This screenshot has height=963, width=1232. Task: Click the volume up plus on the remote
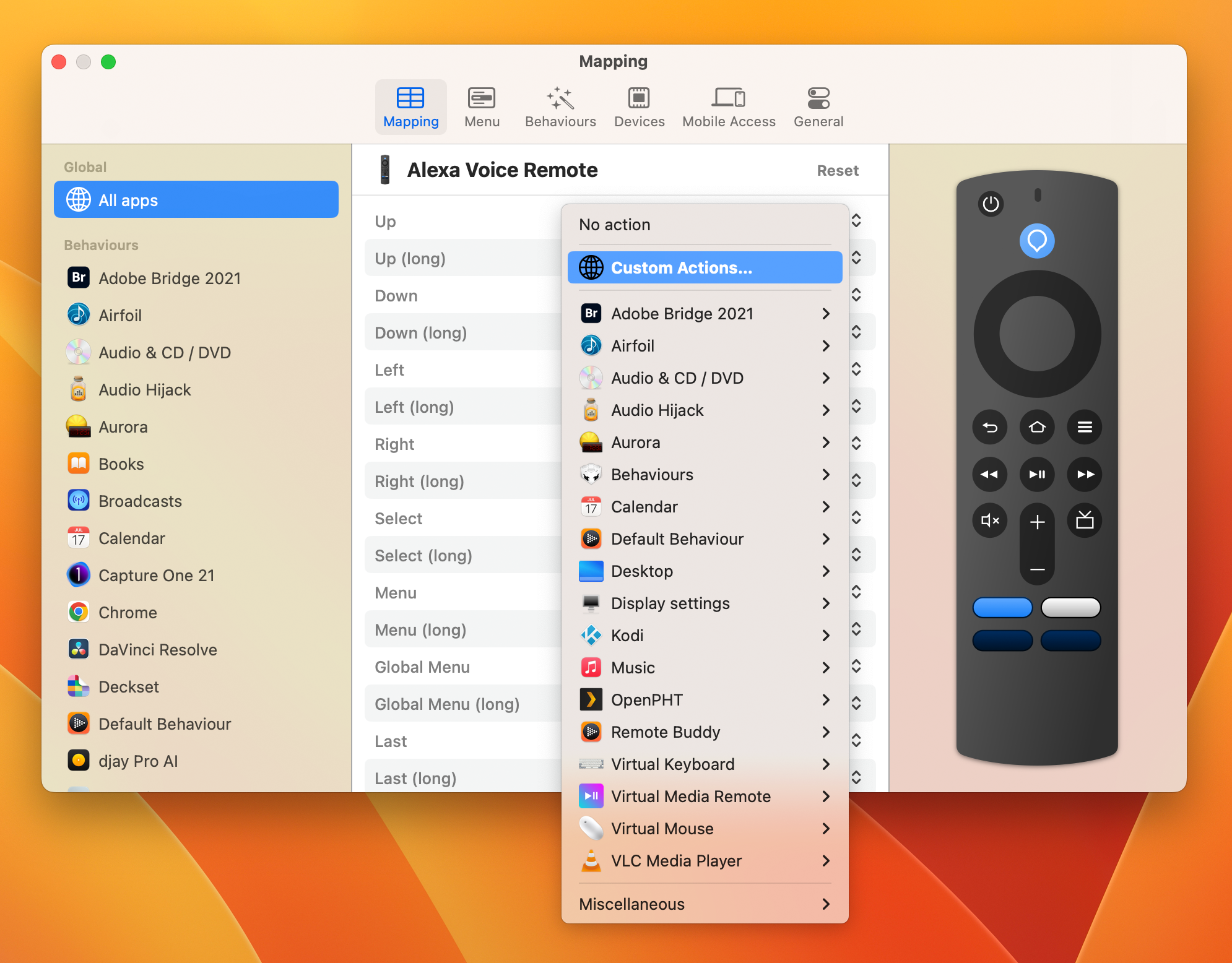pos(1038,522)
